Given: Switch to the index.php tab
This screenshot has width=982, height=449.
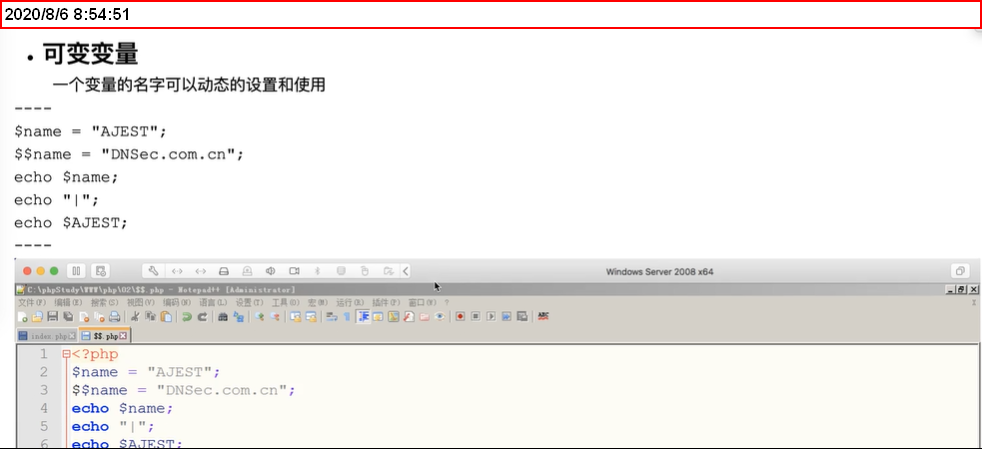Looking at the screenshot, I should [x=47, y=336].
